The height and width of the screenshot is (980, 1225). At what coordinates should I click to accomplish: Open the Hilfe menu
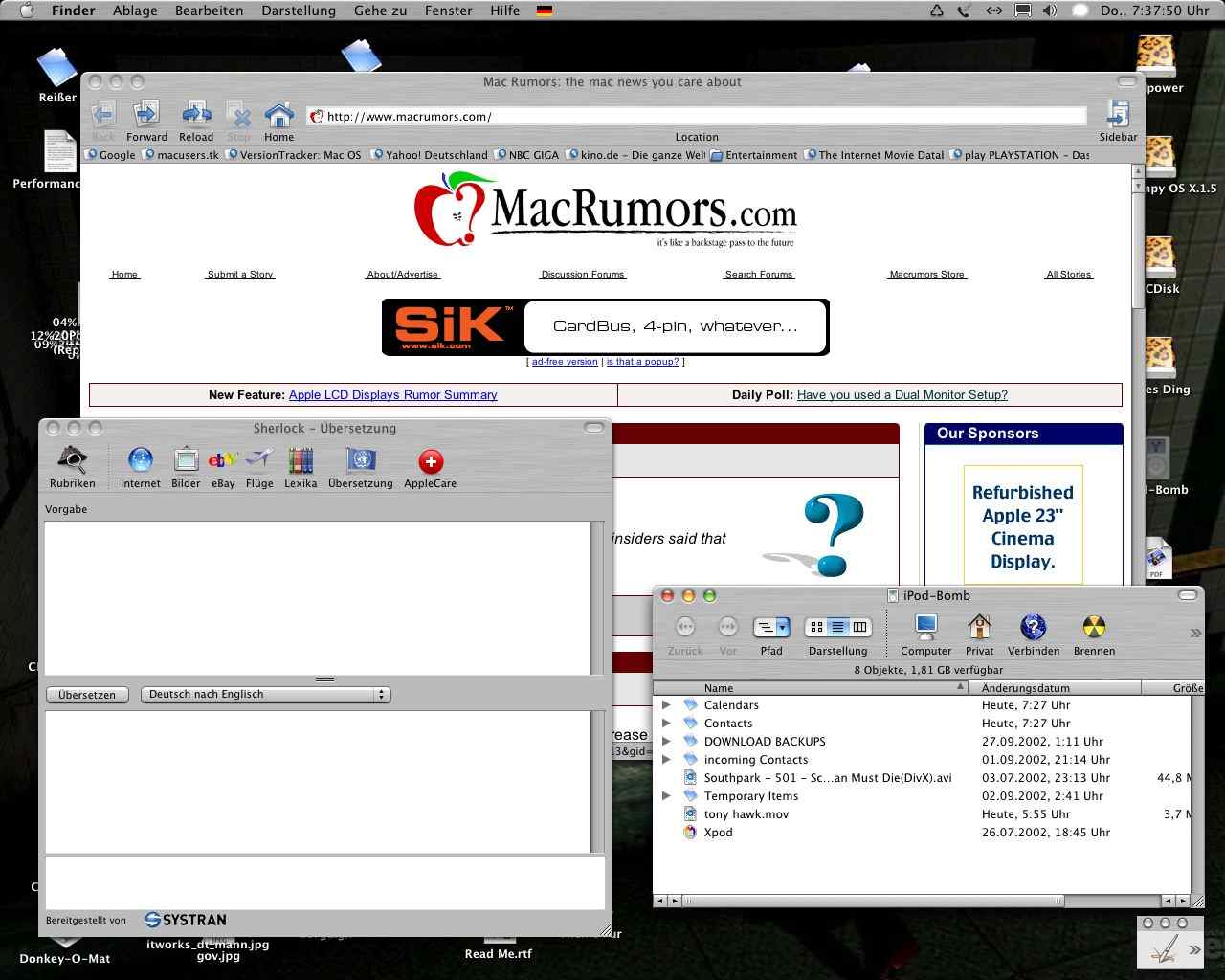[x=504, y=11]
